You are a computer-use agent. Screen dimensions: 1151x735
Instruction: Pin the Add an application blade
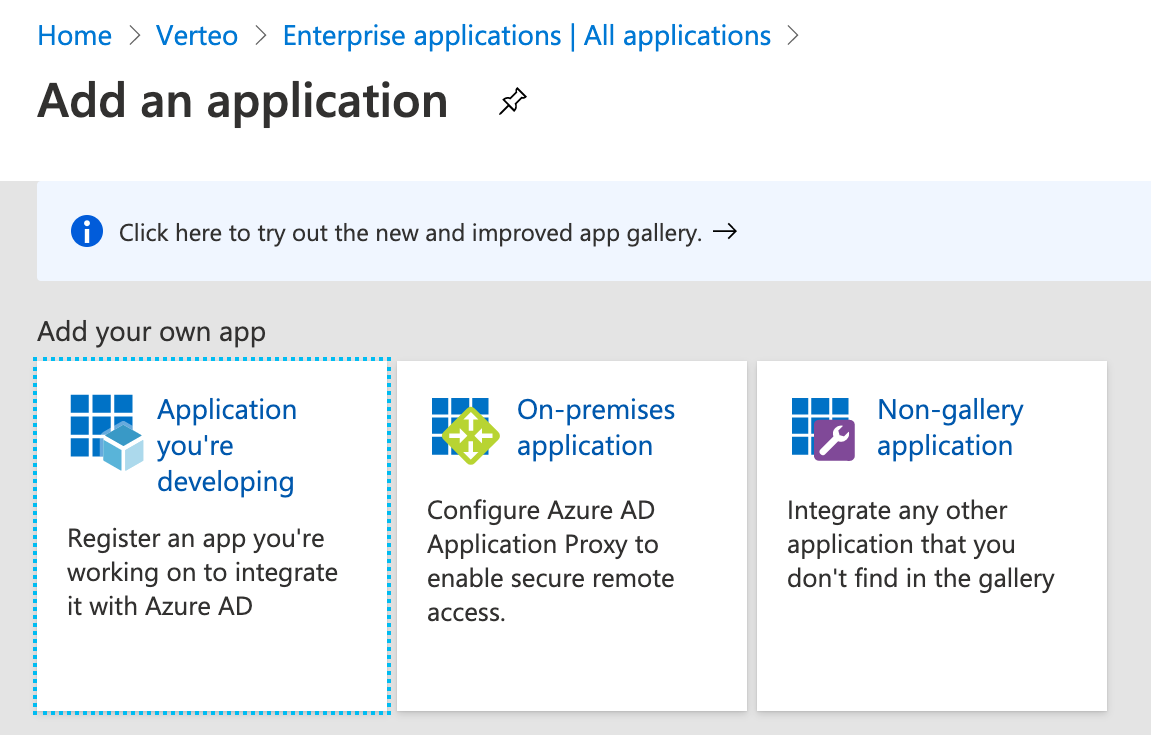pyautogui.click(x=512, y=101)
